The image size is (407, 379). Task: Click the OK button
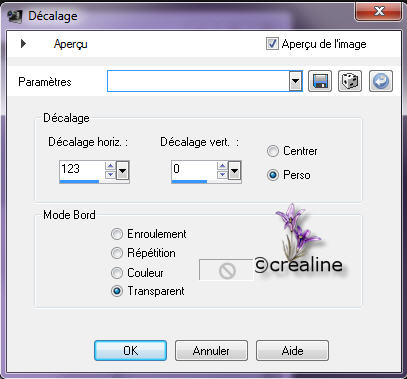(130, 351)
